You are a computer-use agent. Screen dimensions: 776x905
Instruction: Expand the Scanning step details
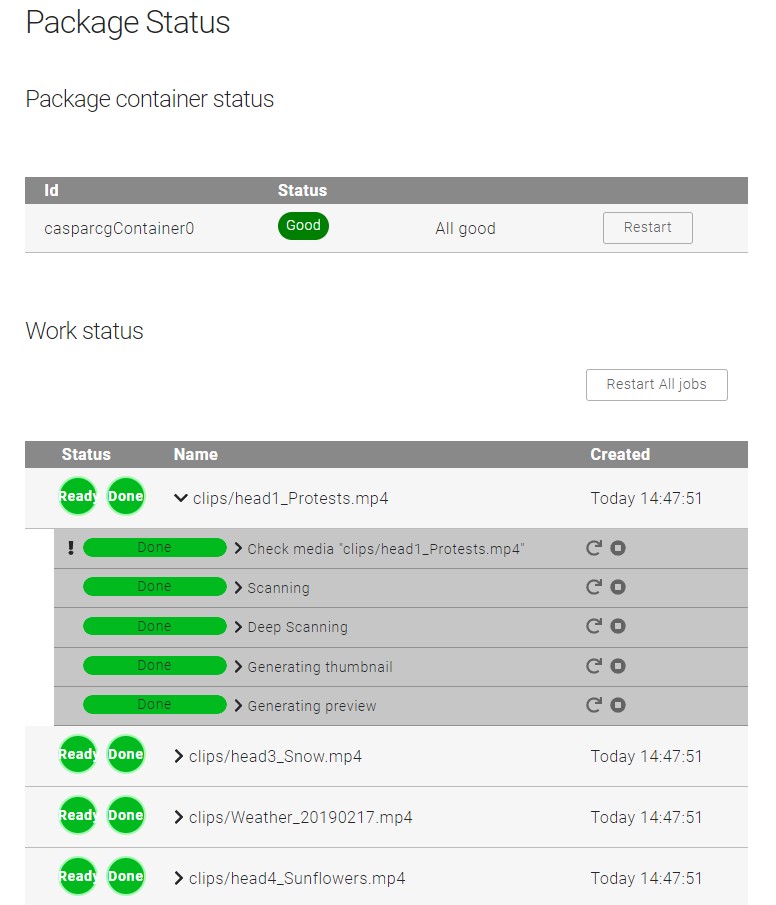pyautogui.click(x=238, y=588)
